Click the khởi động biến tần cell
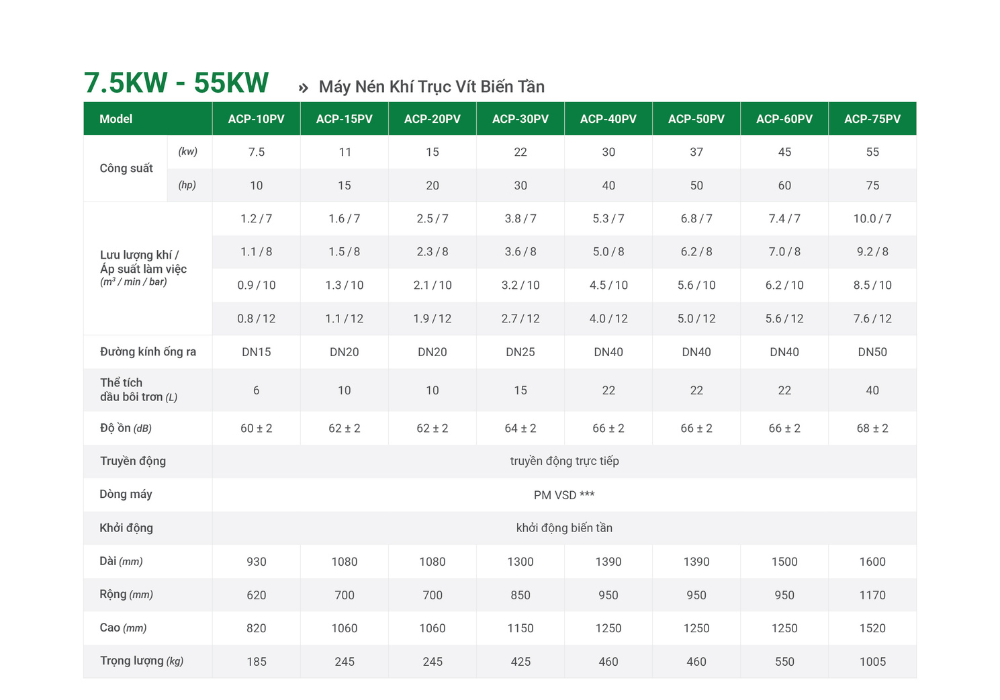This screenshot has height=700, width=1000. pos(564,528)
